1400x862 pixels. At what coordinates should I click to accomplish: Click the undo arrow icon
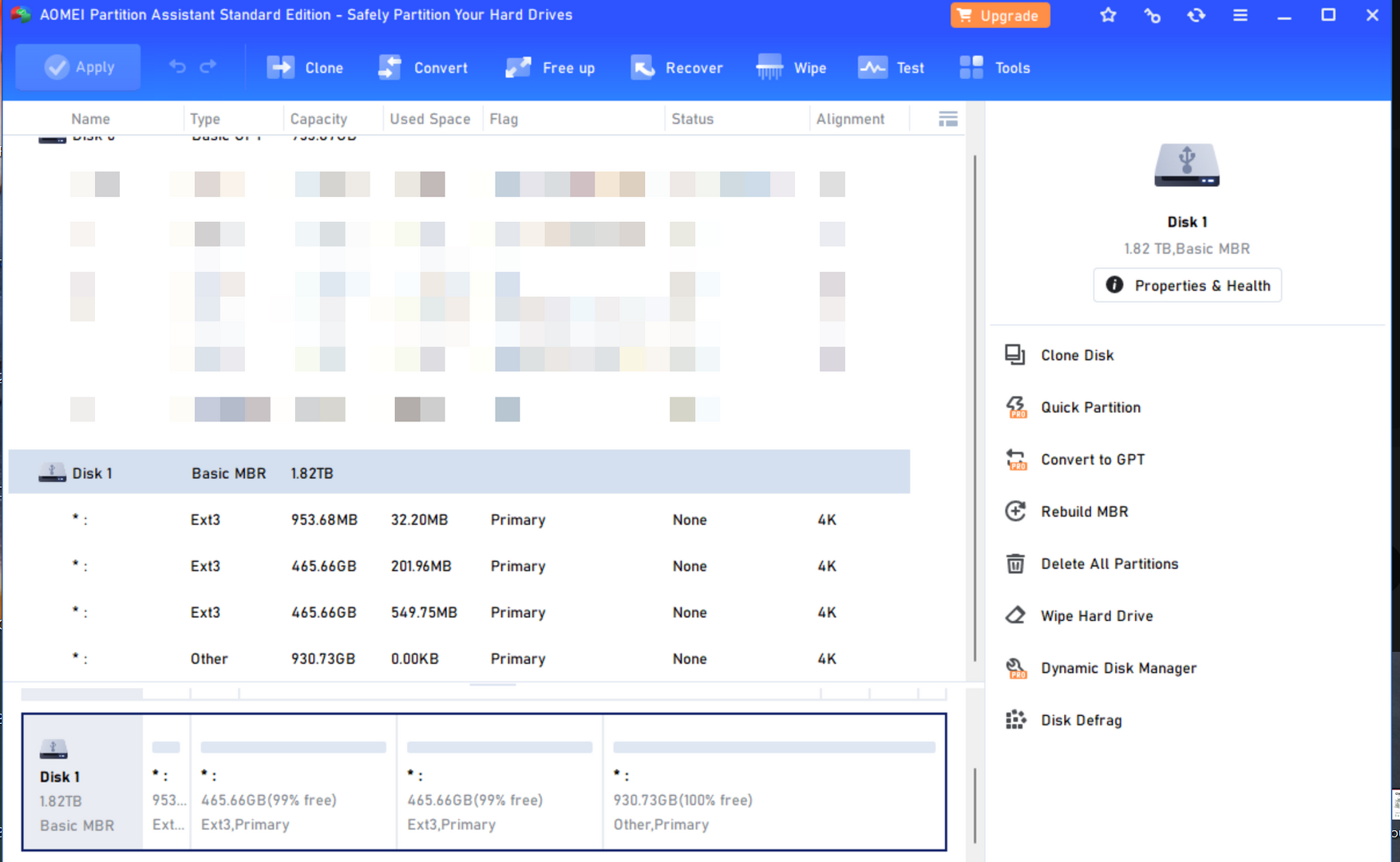point(177,67)
